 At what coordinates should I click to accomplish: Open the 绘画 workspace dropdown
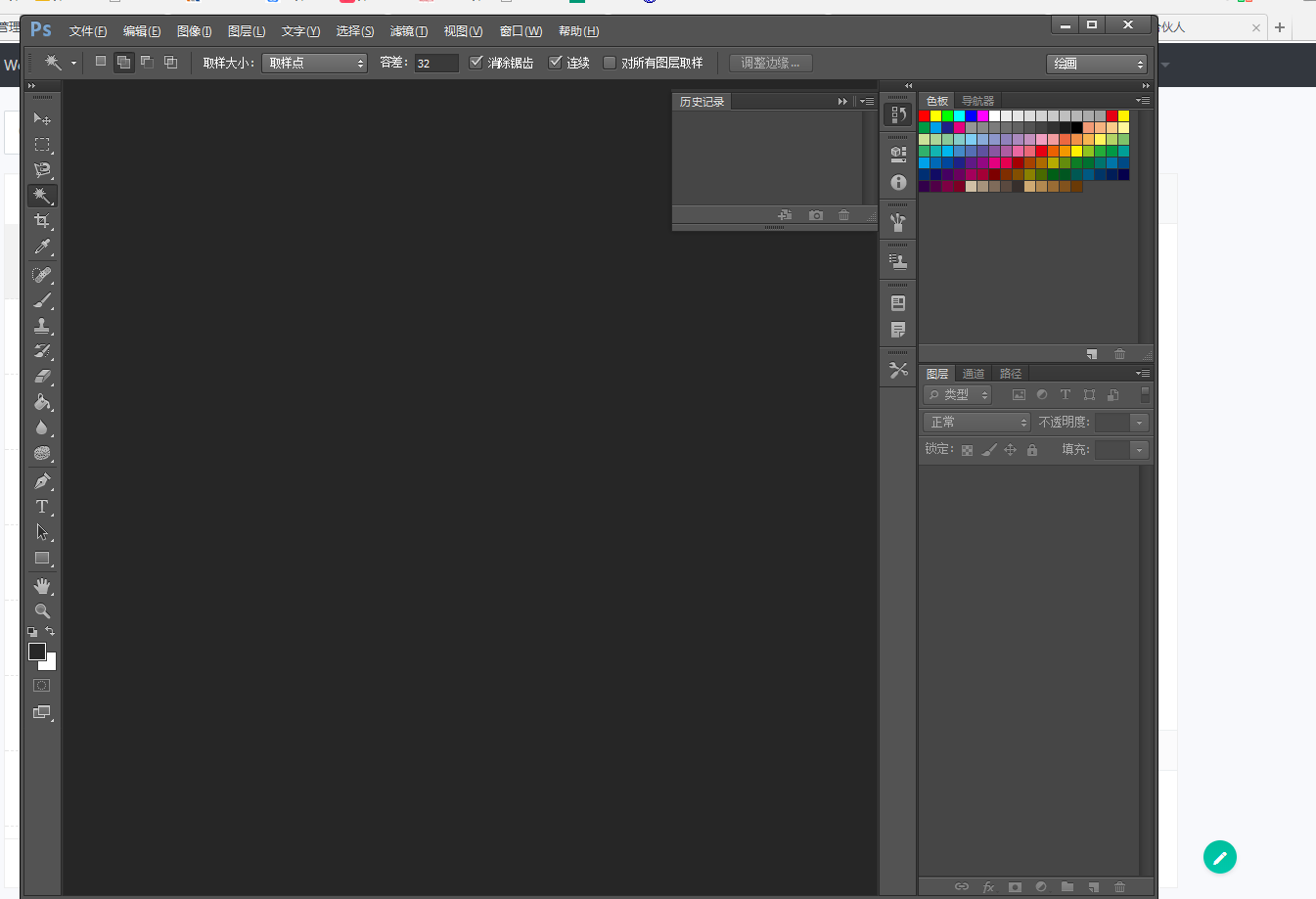point(1096,64)
